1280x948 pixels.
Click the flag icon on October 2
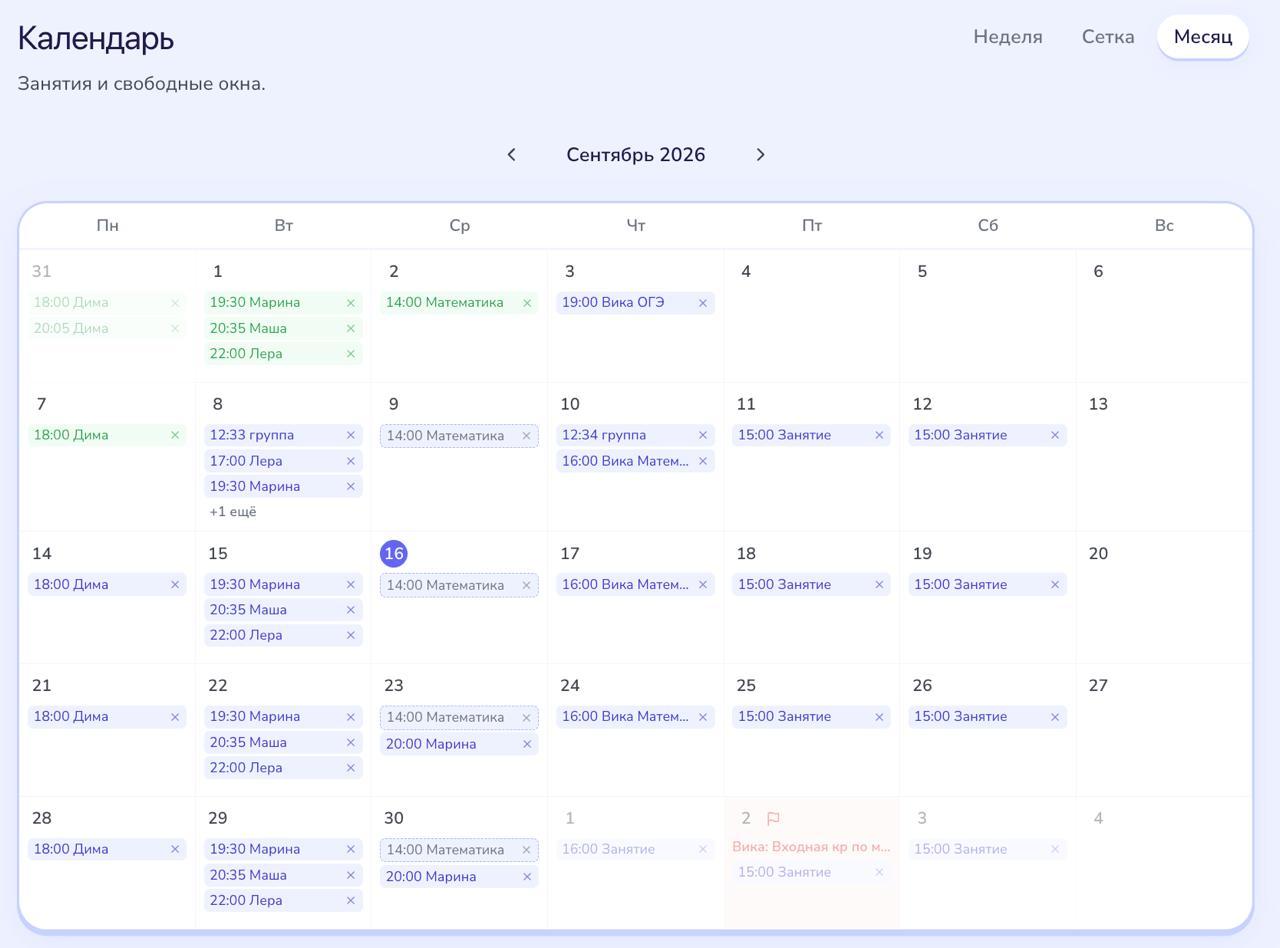(x=773, y=818)
